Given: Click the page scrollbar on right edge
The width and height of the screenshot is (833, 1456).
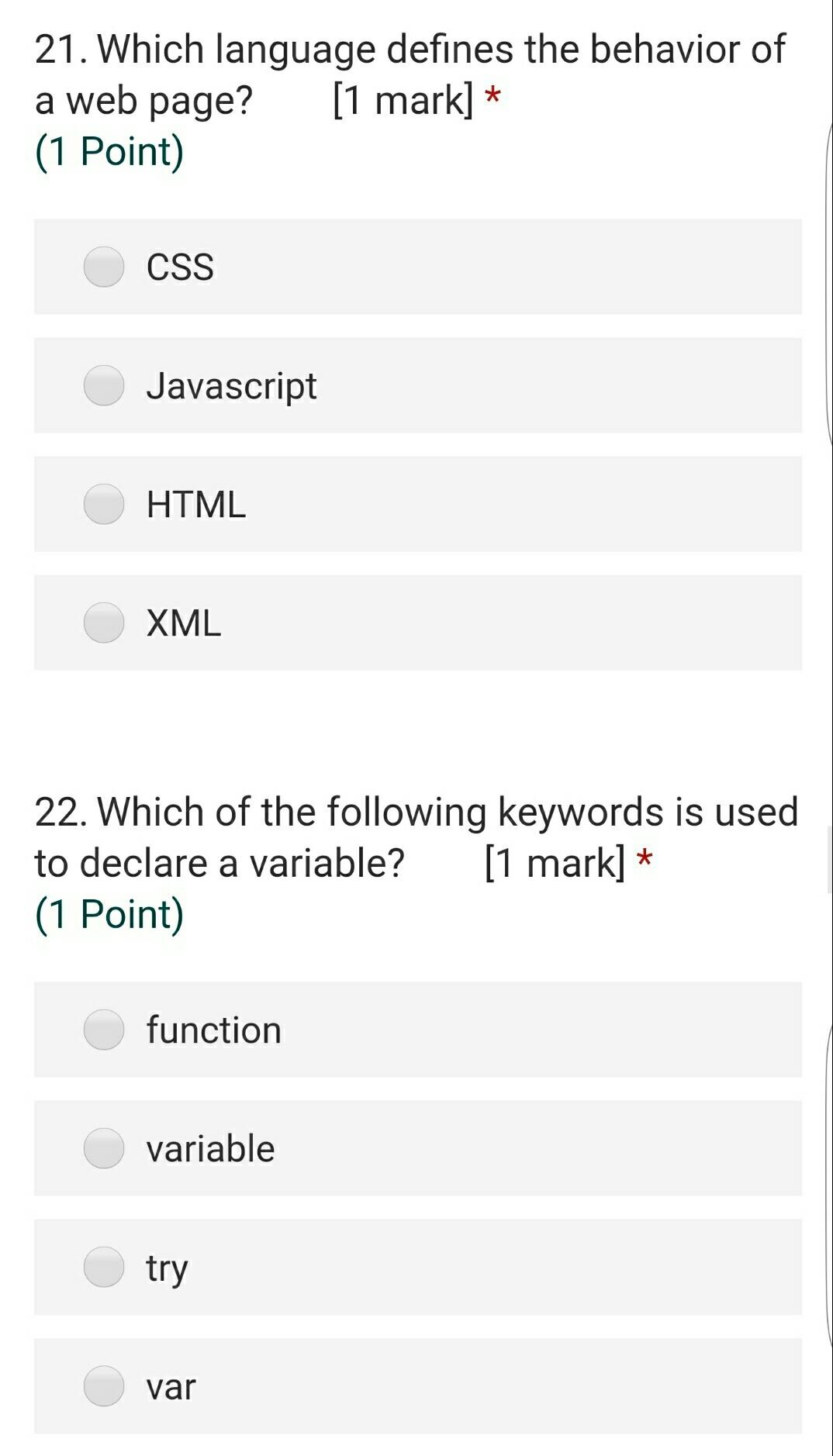Looking at the screenshot, I should pos(829,861).
